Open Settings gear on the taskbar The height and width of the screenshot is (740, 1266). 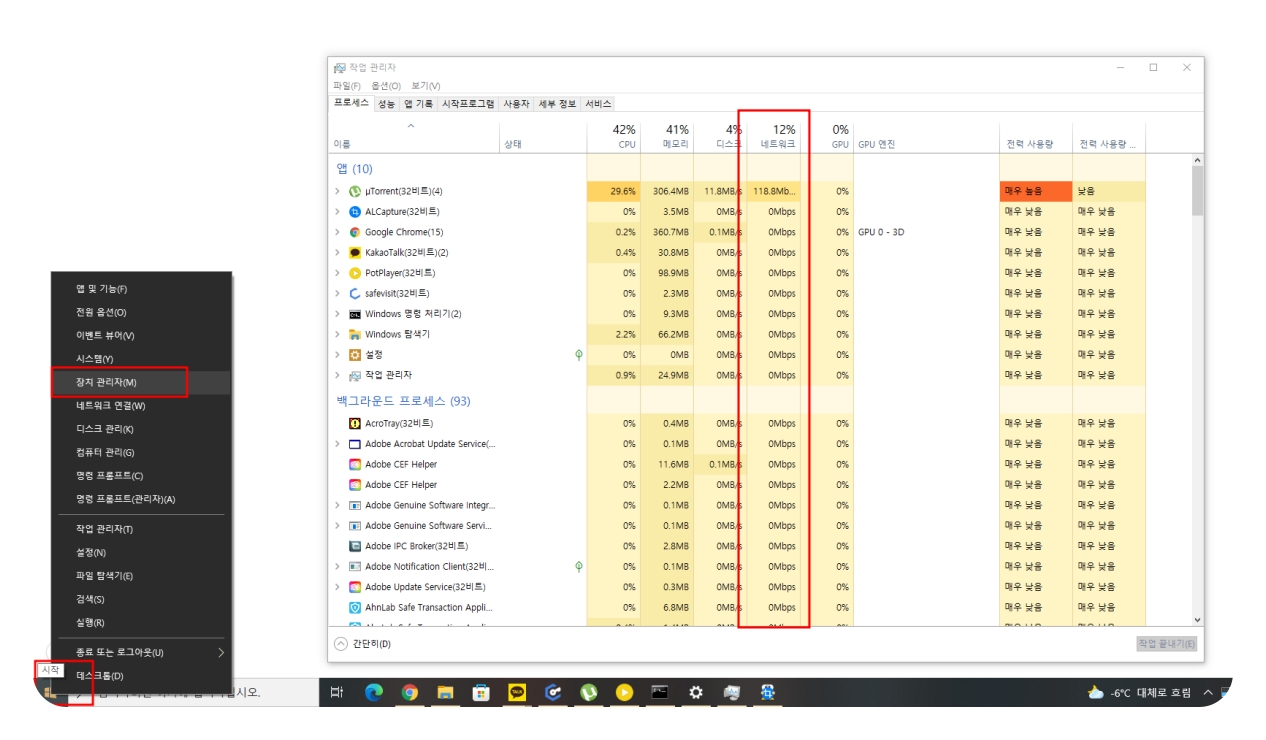696,692
